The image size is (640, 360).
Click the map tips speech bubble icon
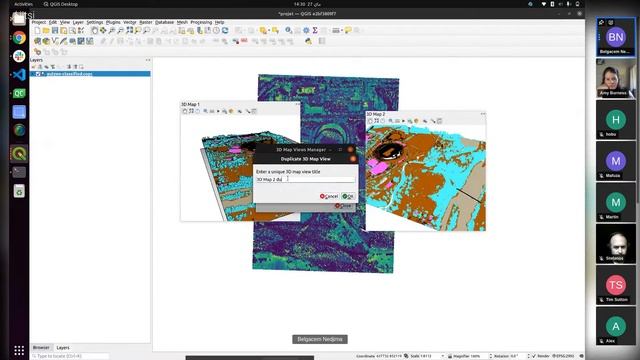(x=348, y=31)
